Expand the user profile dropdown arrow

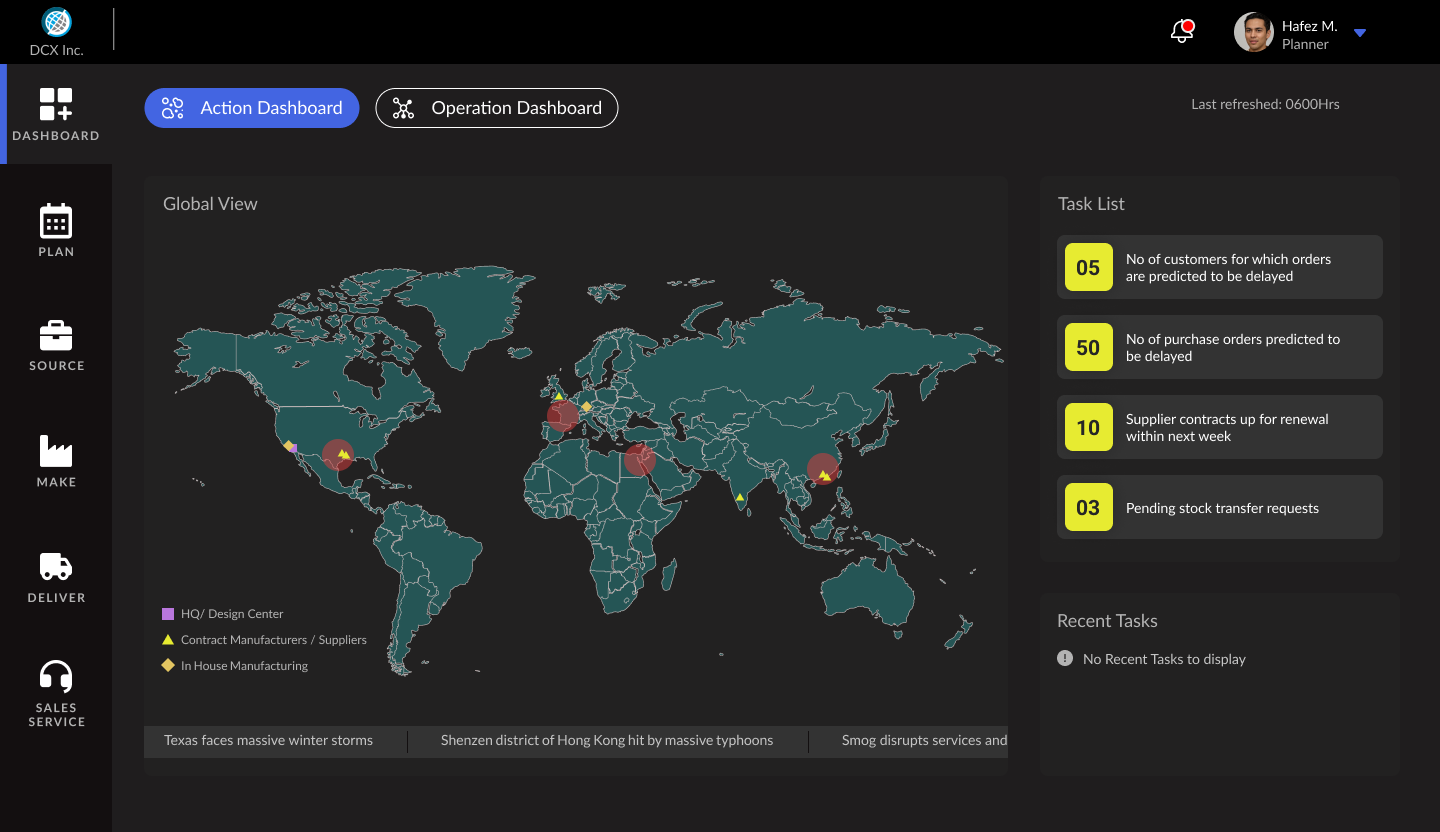(x=1360, y=33)
